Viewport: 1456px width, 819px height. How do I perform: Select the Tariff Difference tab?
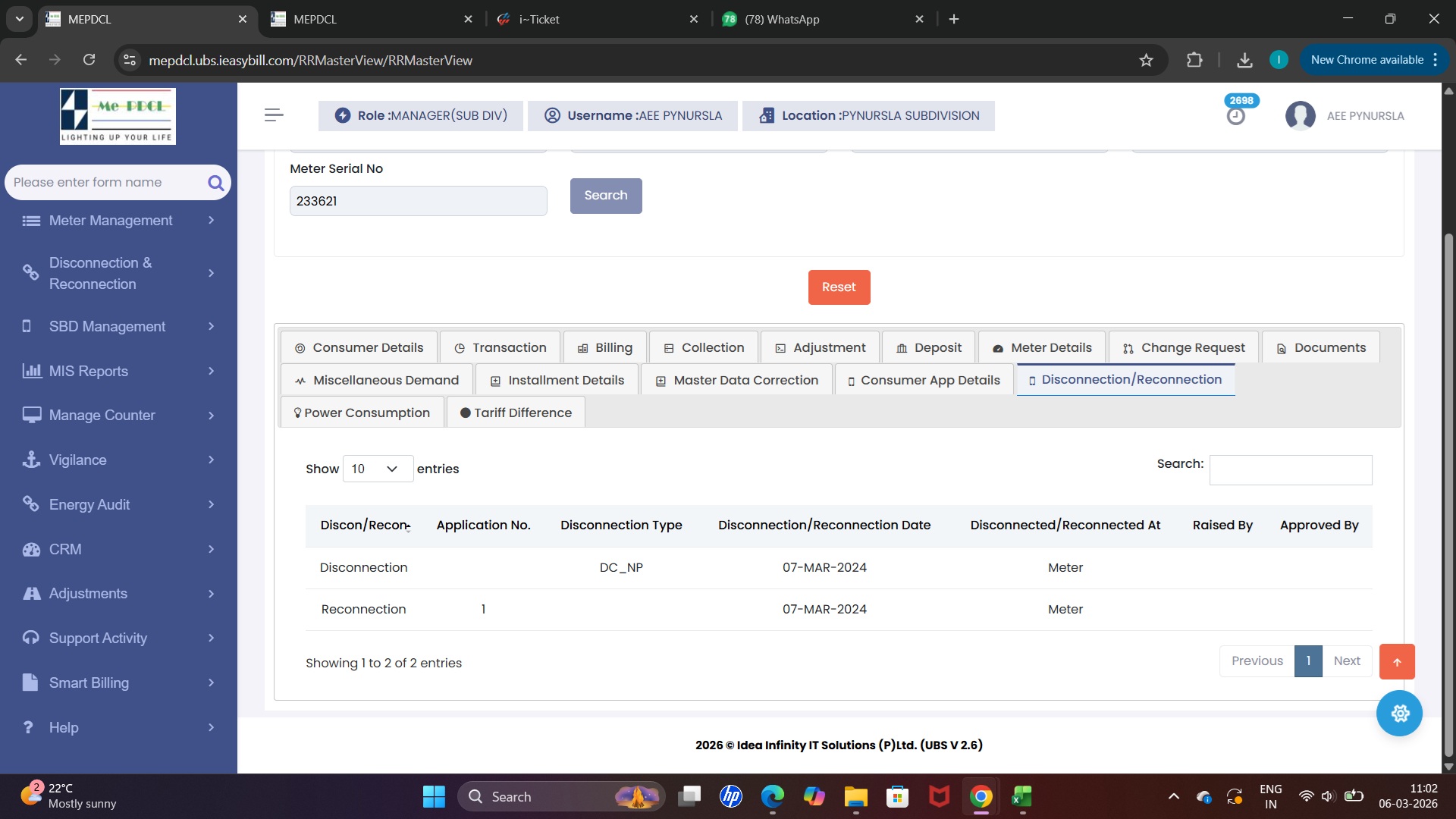click(516, 413)
